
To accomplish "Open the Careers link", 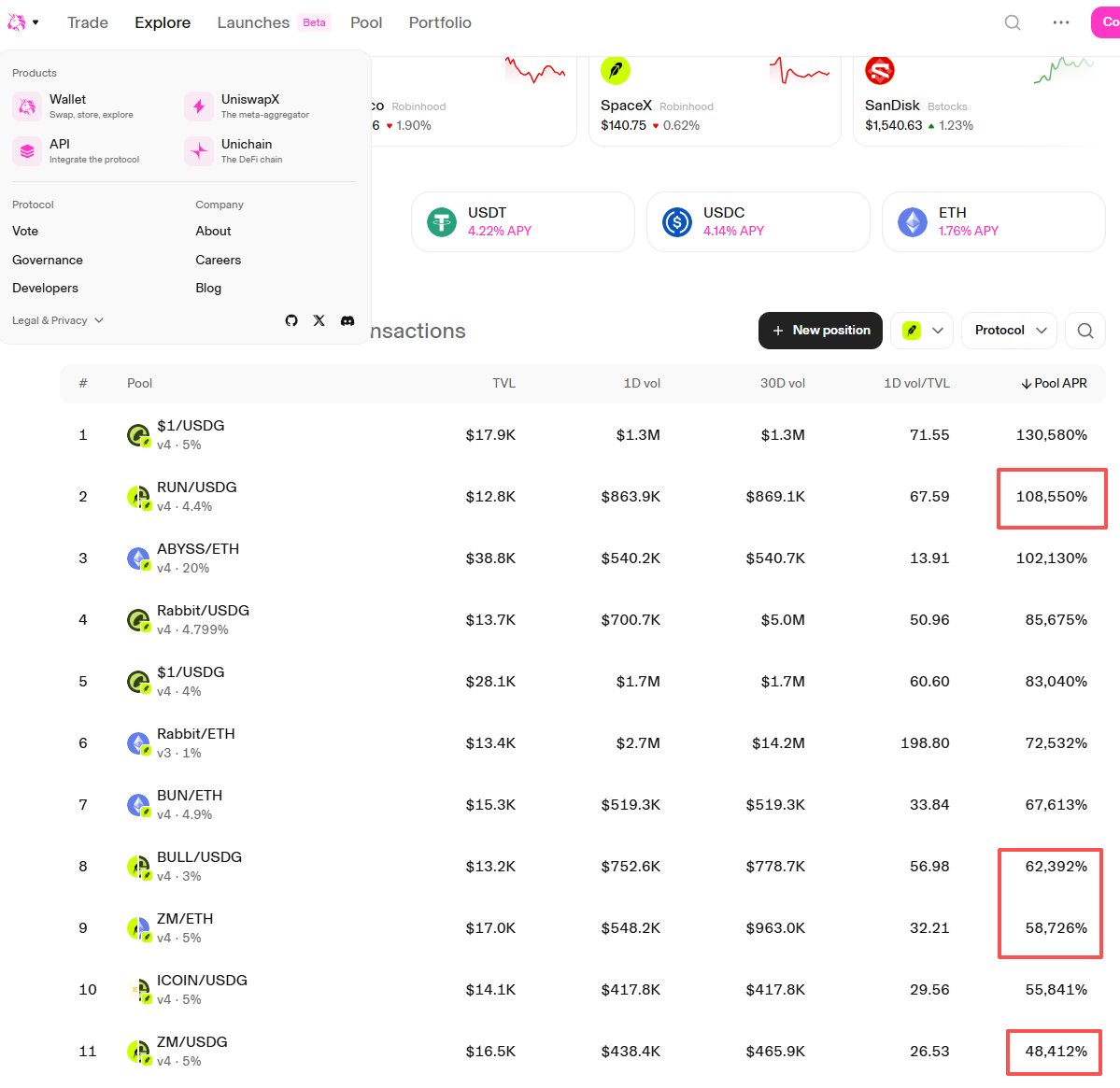I will coord(218,260).
